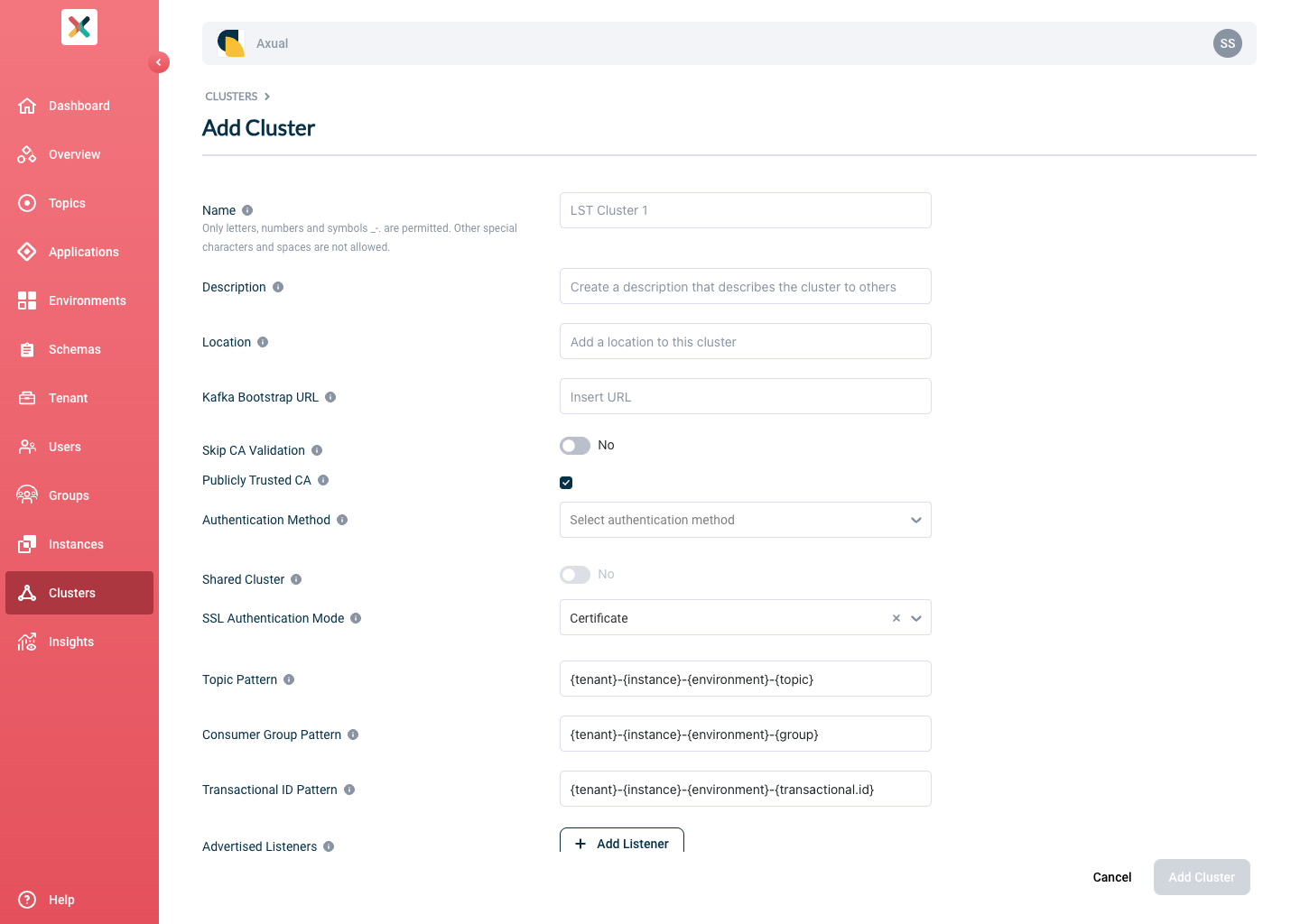Navigate to Environments
This screenshot has height=924, width=1300.
79,300
